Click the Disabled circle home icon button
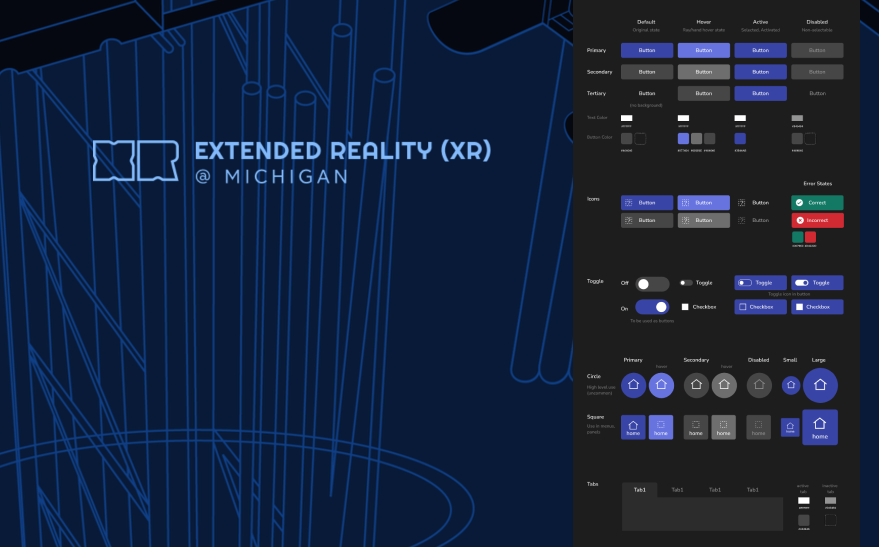 tap(759, 385)
